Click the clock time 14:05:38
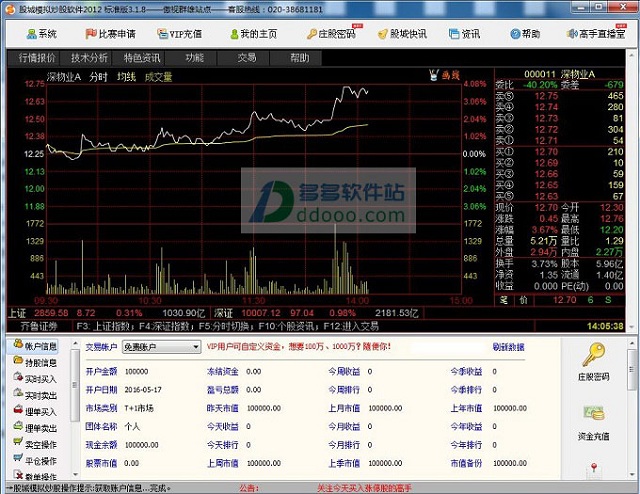Image resolution: width=640 pixels, height=494 pixels. point(605,326)
